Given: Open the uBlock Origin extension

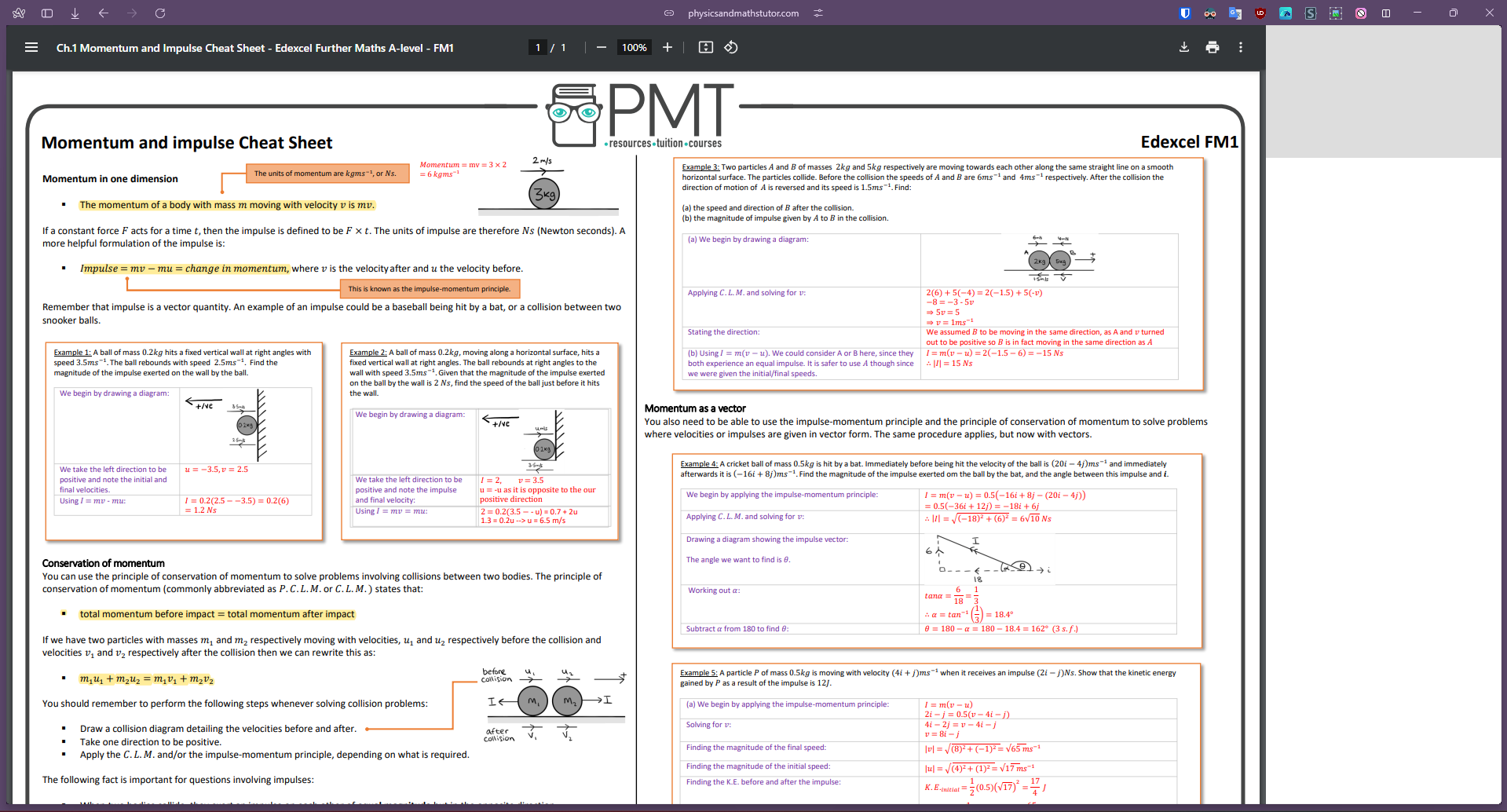Looking at the screenshot, I should (1260, 13).
